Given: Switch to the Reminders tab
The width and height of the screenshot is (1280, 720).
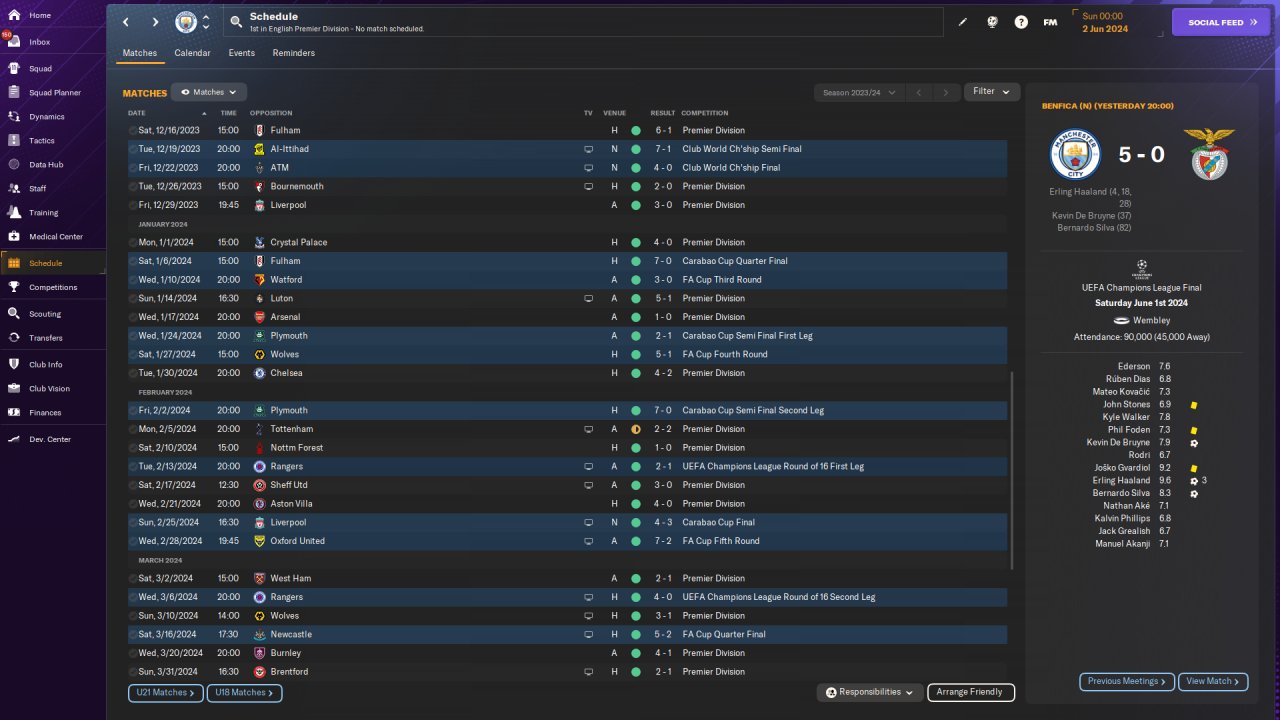Looking at the screenshot, I should click(x=294, y=53).
